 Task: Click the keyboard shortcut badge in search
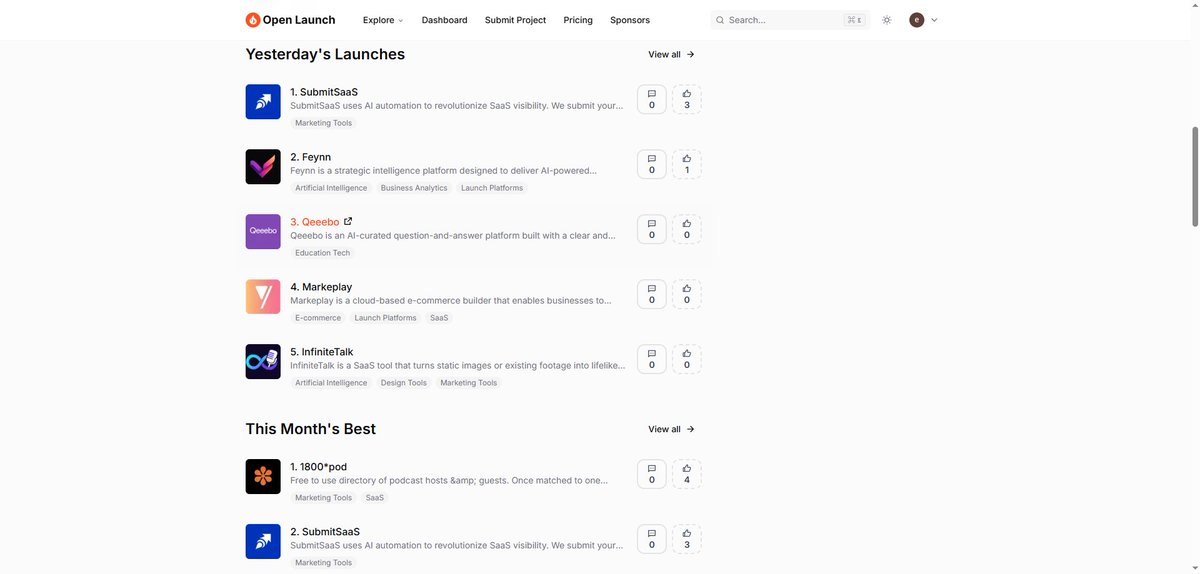[854, 20]
